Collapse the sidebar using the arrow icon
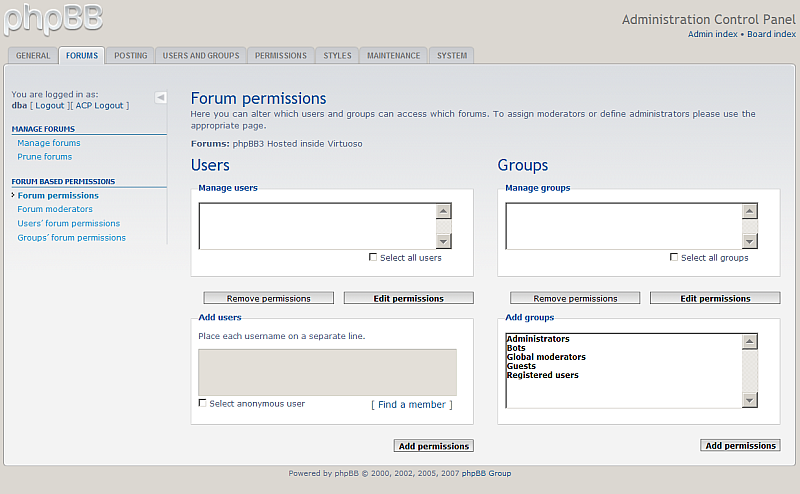The width and height of the screenshot is (800, 494). tap(161, 97)
